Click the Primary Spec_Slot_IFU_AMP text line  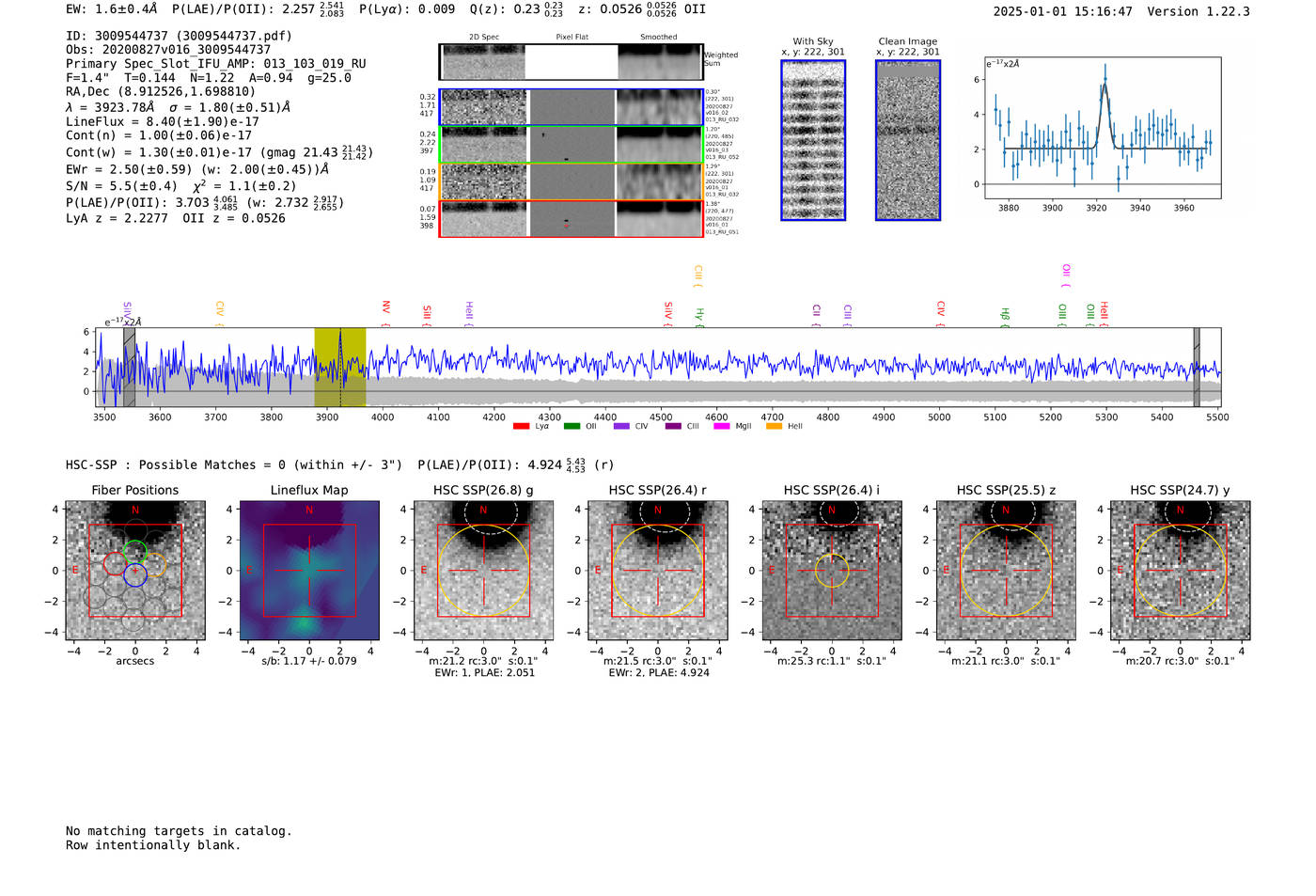[x=216, y=64]
